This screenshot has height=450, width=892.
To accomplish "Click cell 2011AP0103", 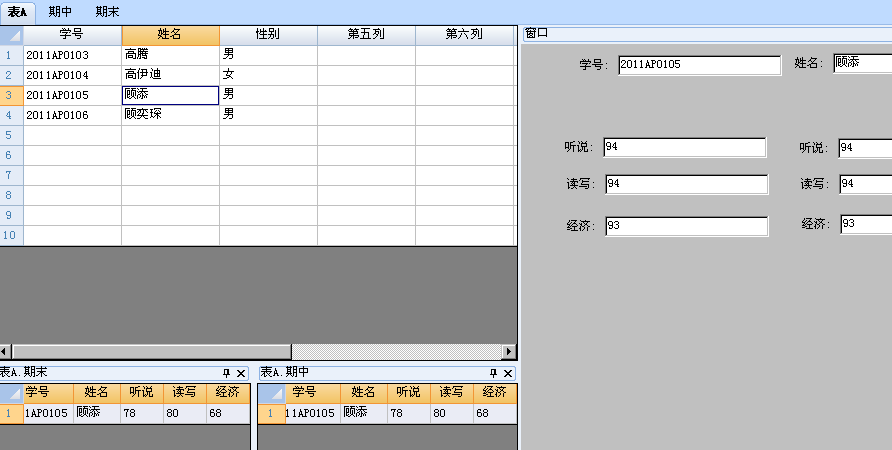I will [72, 56].
